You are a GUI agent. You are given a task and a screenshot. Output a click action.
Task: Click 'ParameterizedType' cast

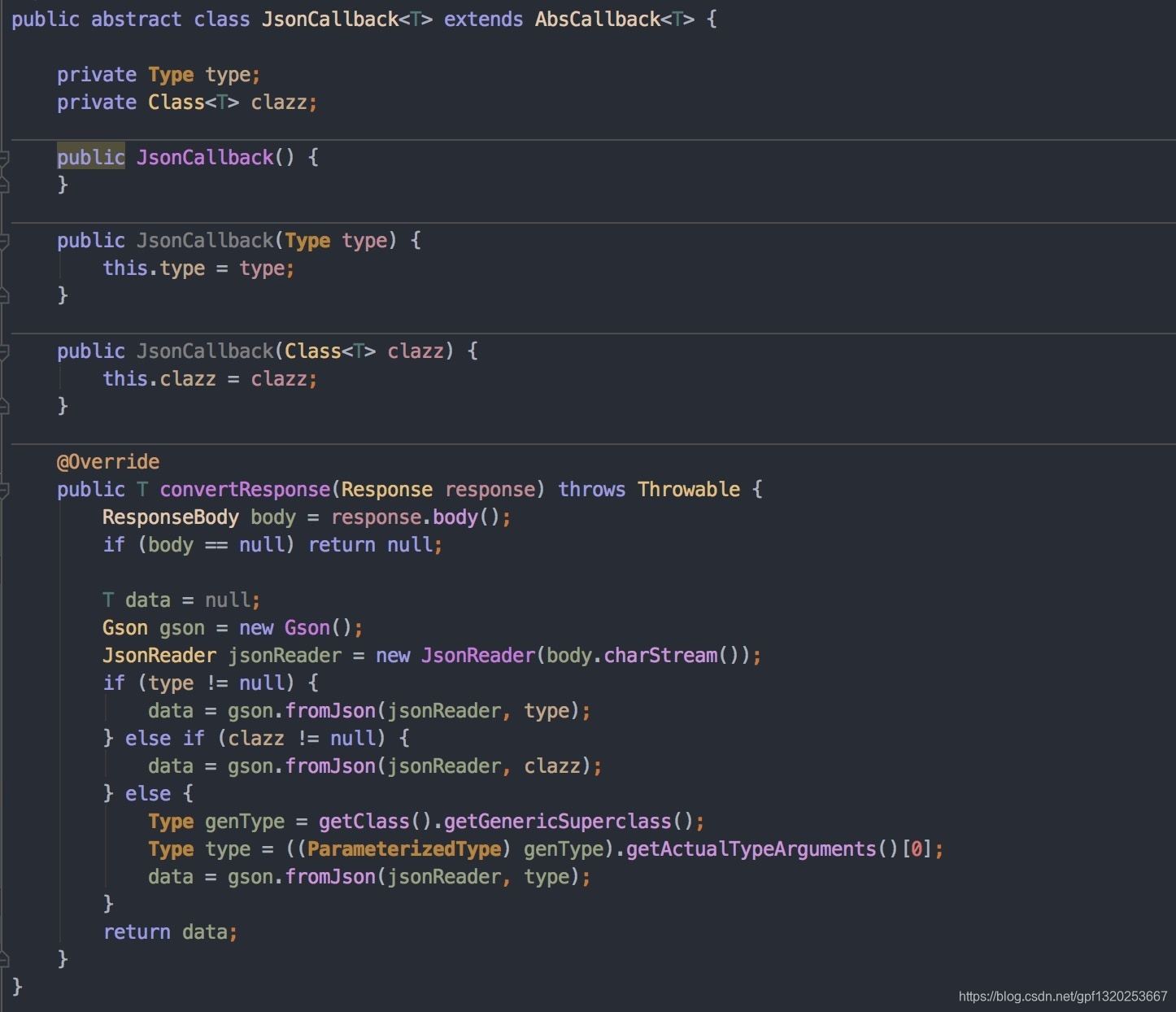(404, 848)
